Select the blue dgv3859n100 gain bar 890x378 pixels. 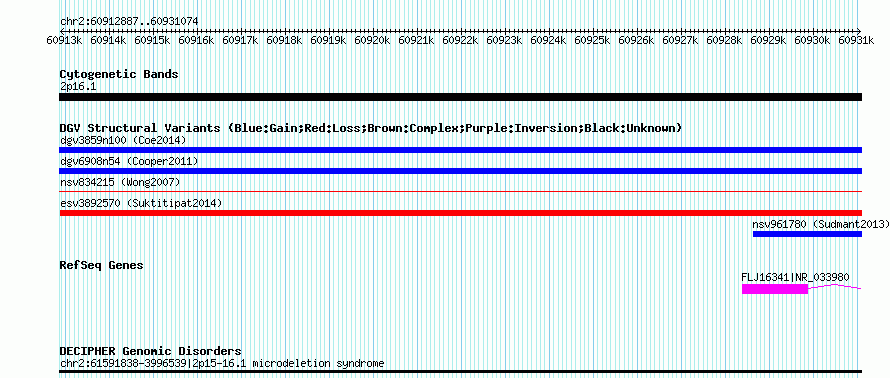460,150
